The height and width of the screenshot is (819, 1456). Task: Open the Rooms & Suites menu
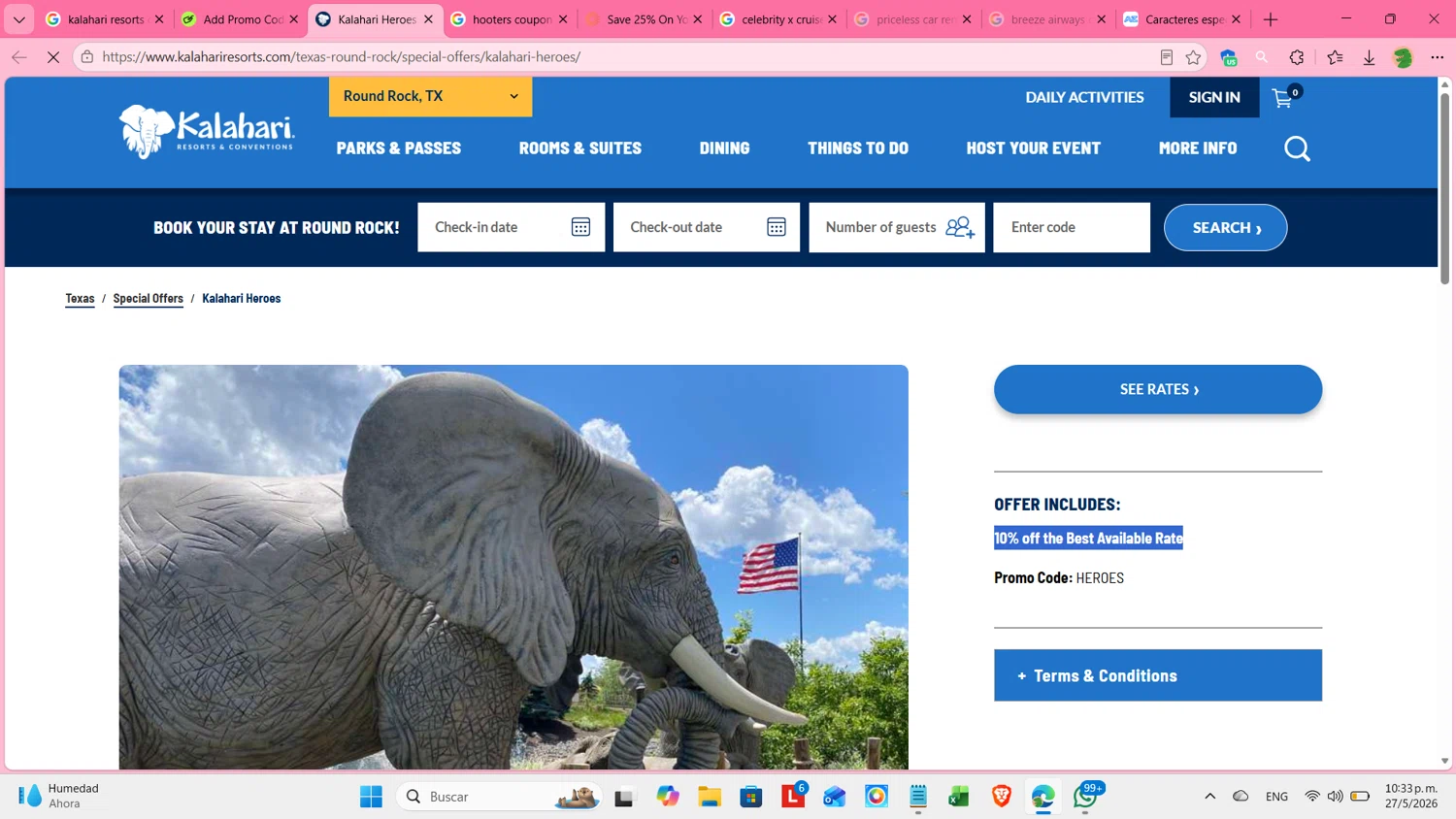[x=580, y=148]
